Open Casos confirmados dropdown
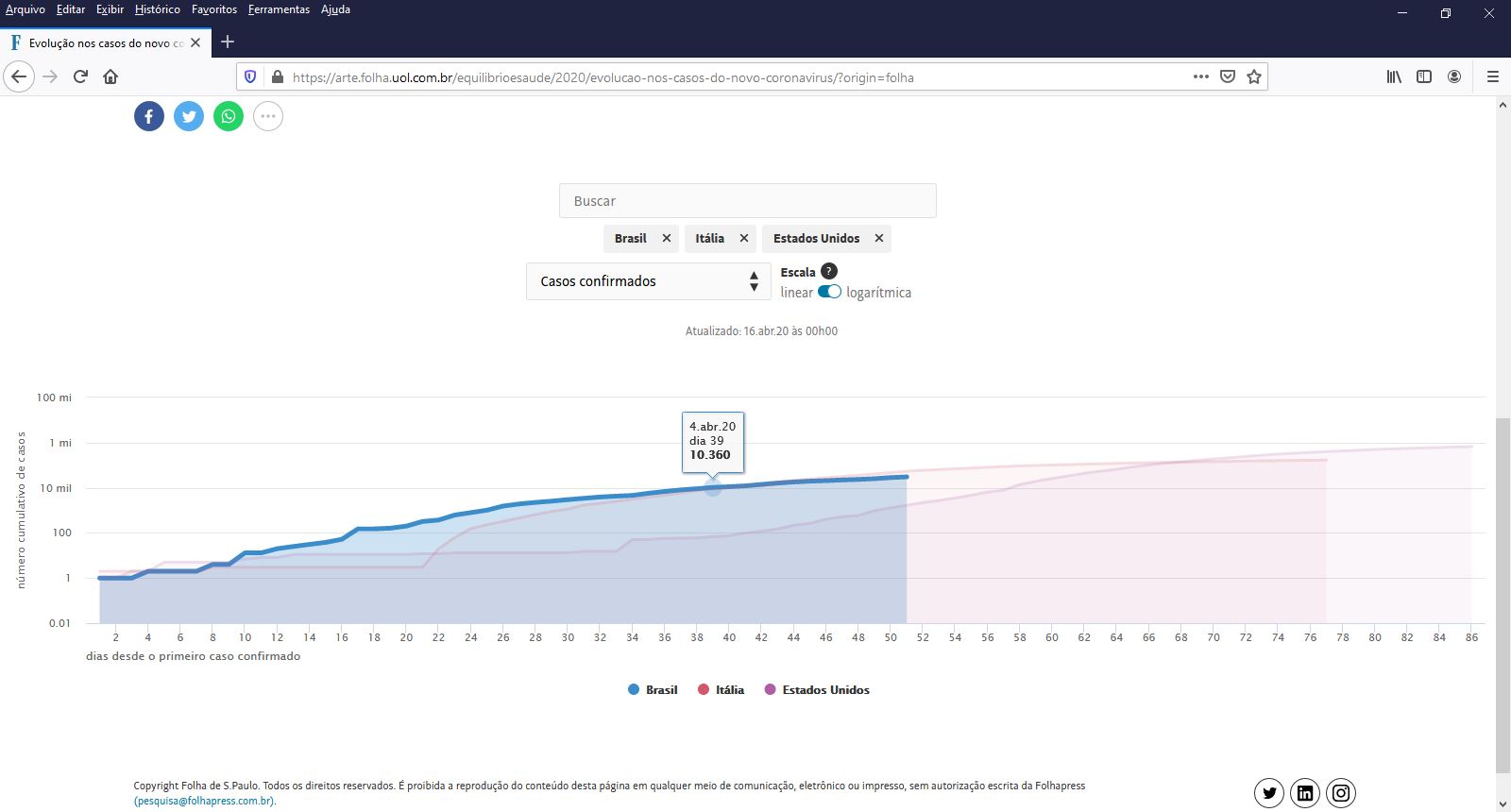The image size is (1511, 812). (649, 281)
